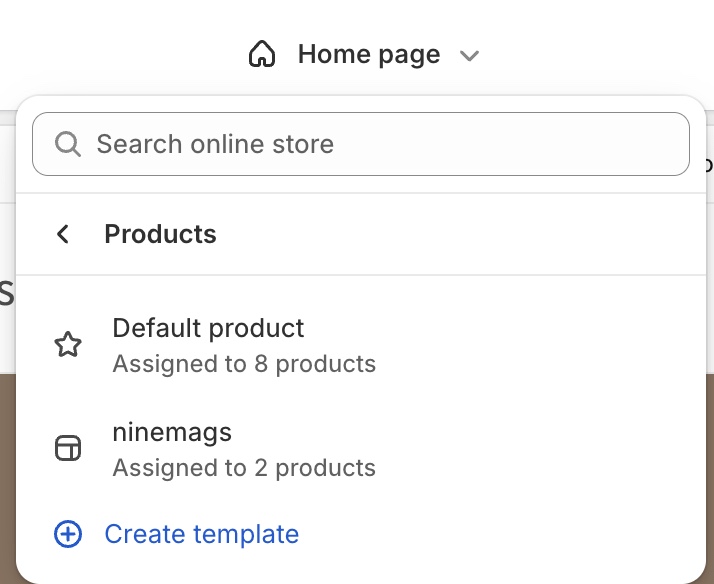Choose the ninemags template
The width and height of the screenshot is (714, 584).
click(172, 432)
